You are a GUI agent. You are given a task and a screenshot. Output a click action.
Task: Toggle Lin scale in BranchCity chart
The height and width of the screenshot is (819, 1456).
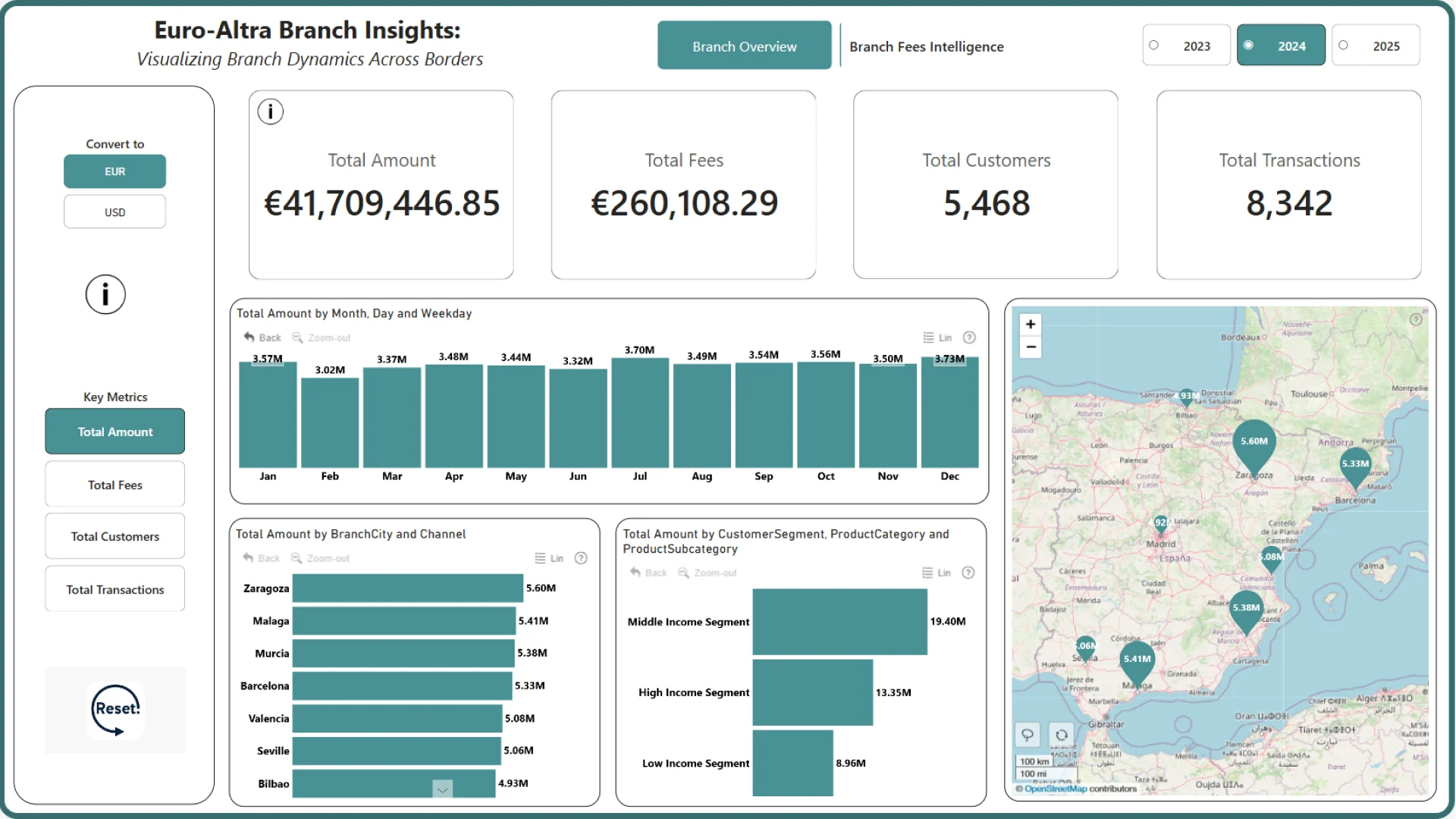pyautogui.click(x=549, y=558)
